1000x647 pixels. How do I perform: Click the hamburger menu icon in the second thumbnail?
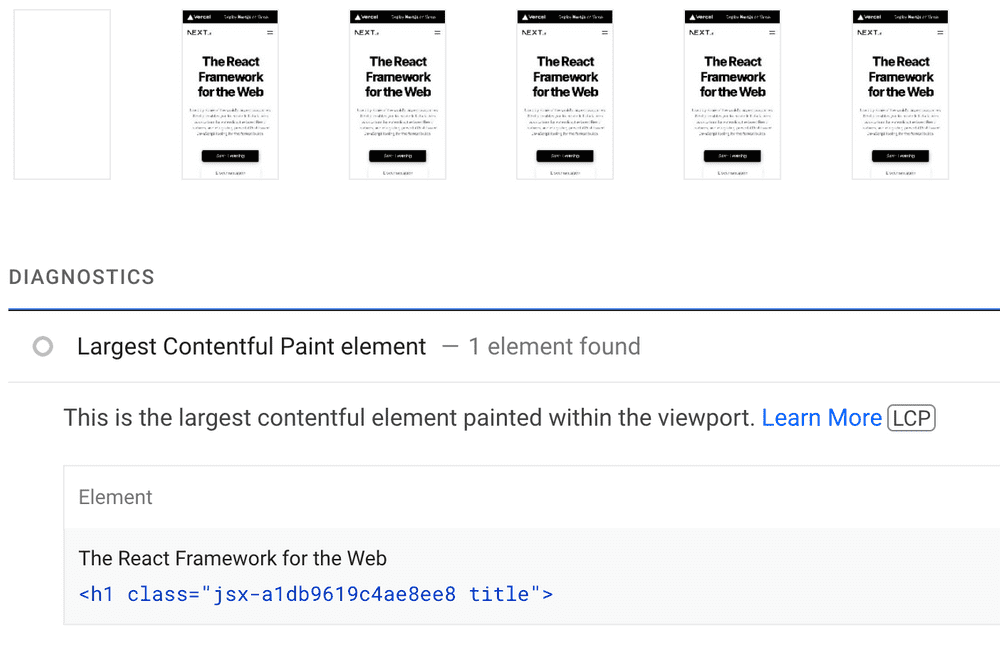[270, 31]
